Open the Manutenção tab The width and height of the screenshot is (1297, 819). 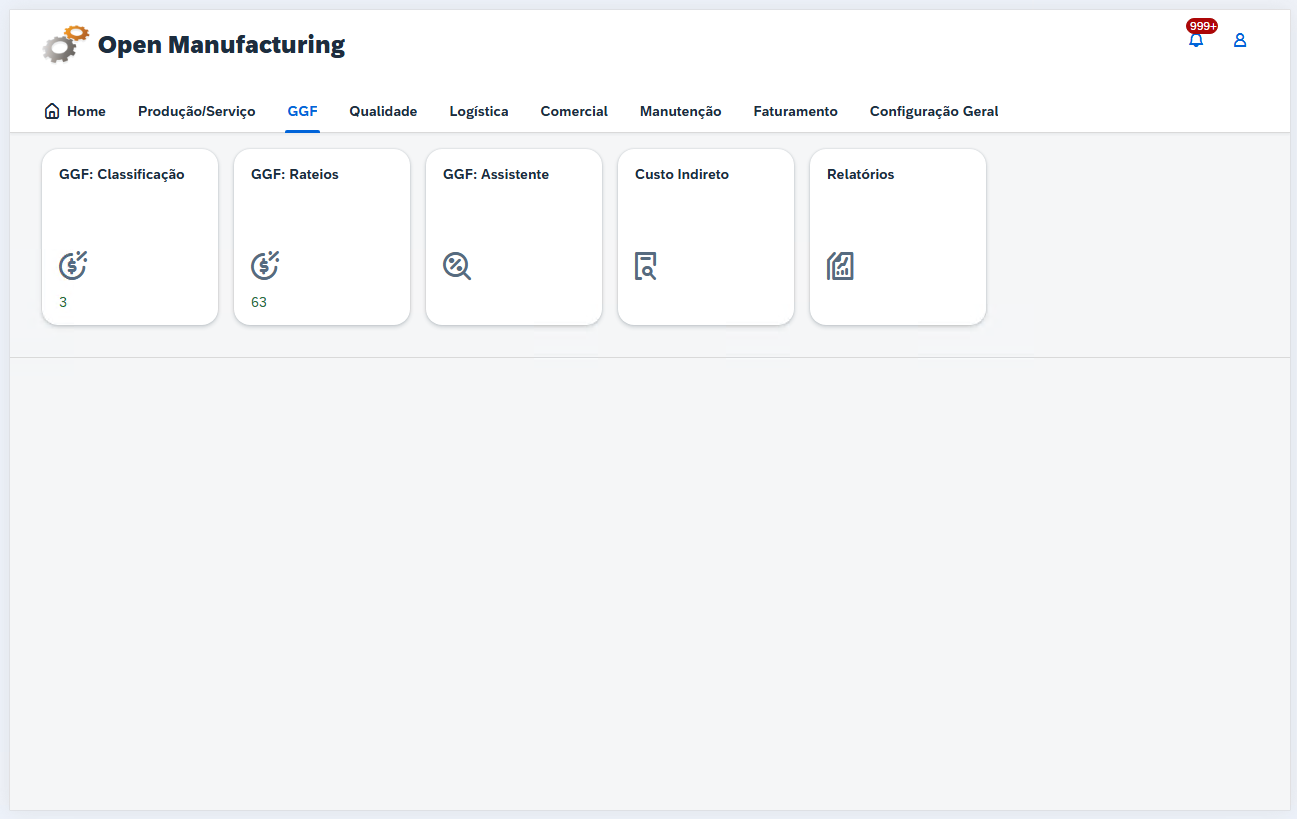[x=680, y=111]
